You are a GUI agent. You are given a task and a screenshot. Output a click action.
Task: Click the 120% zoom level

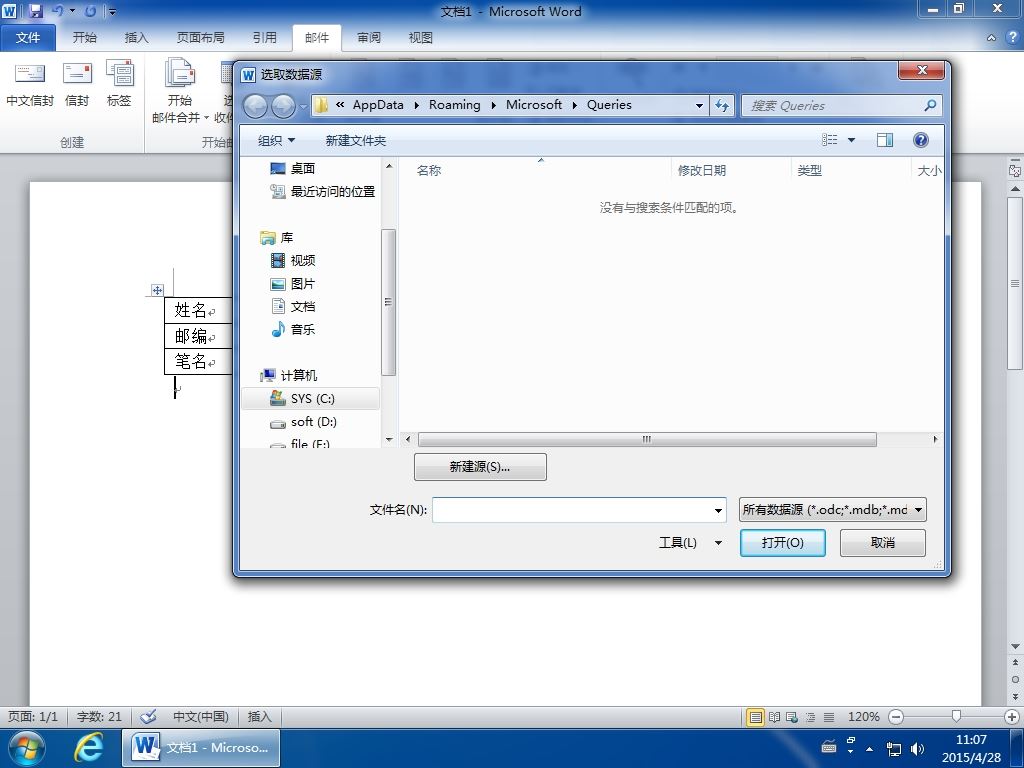863,717
